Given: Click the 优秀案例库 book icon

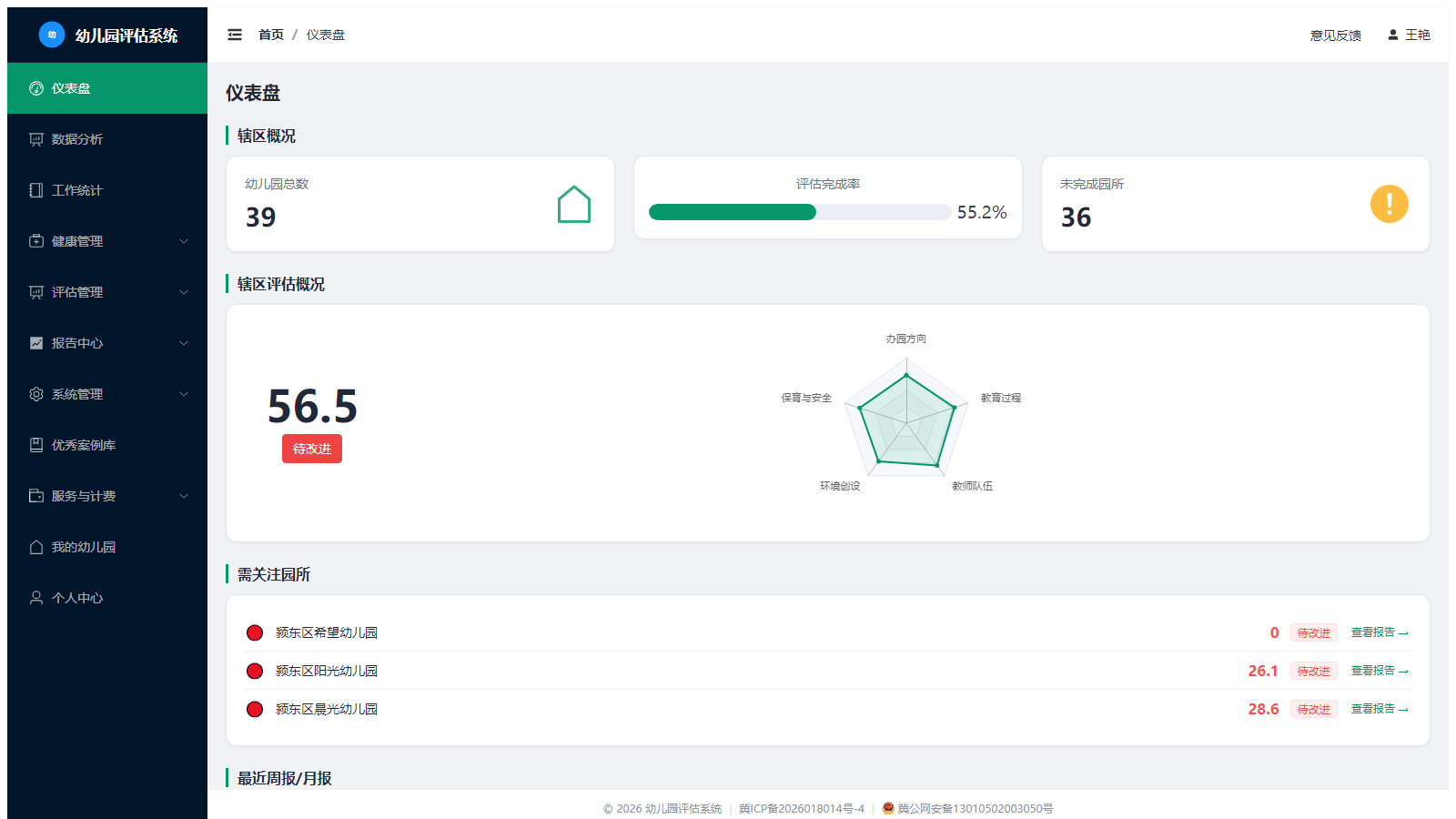Looking at the screenshot, I should click(x=36, y=445).
